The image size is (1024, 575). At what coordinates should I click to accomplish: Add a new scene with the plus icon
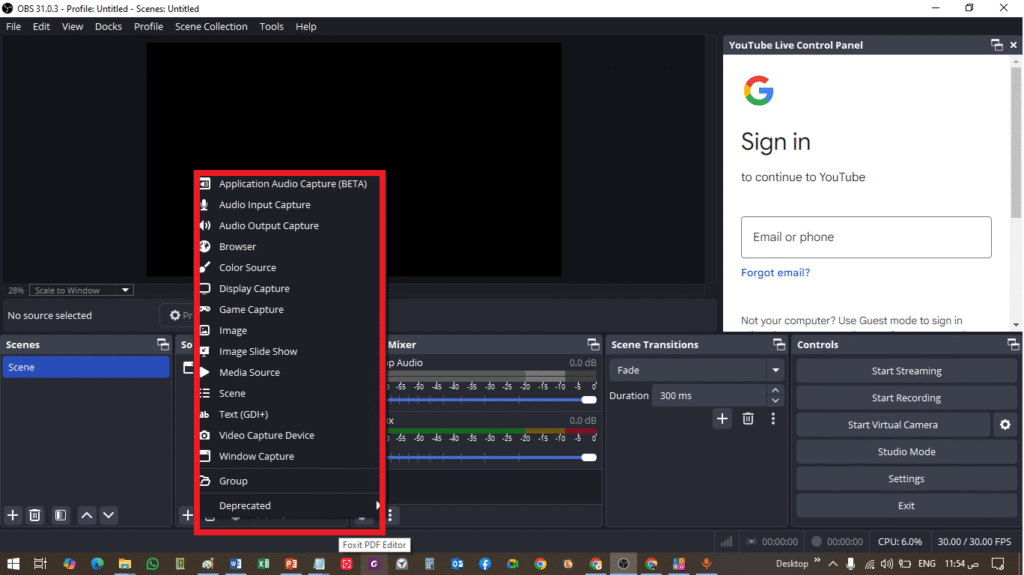click(x=12, y=515)
